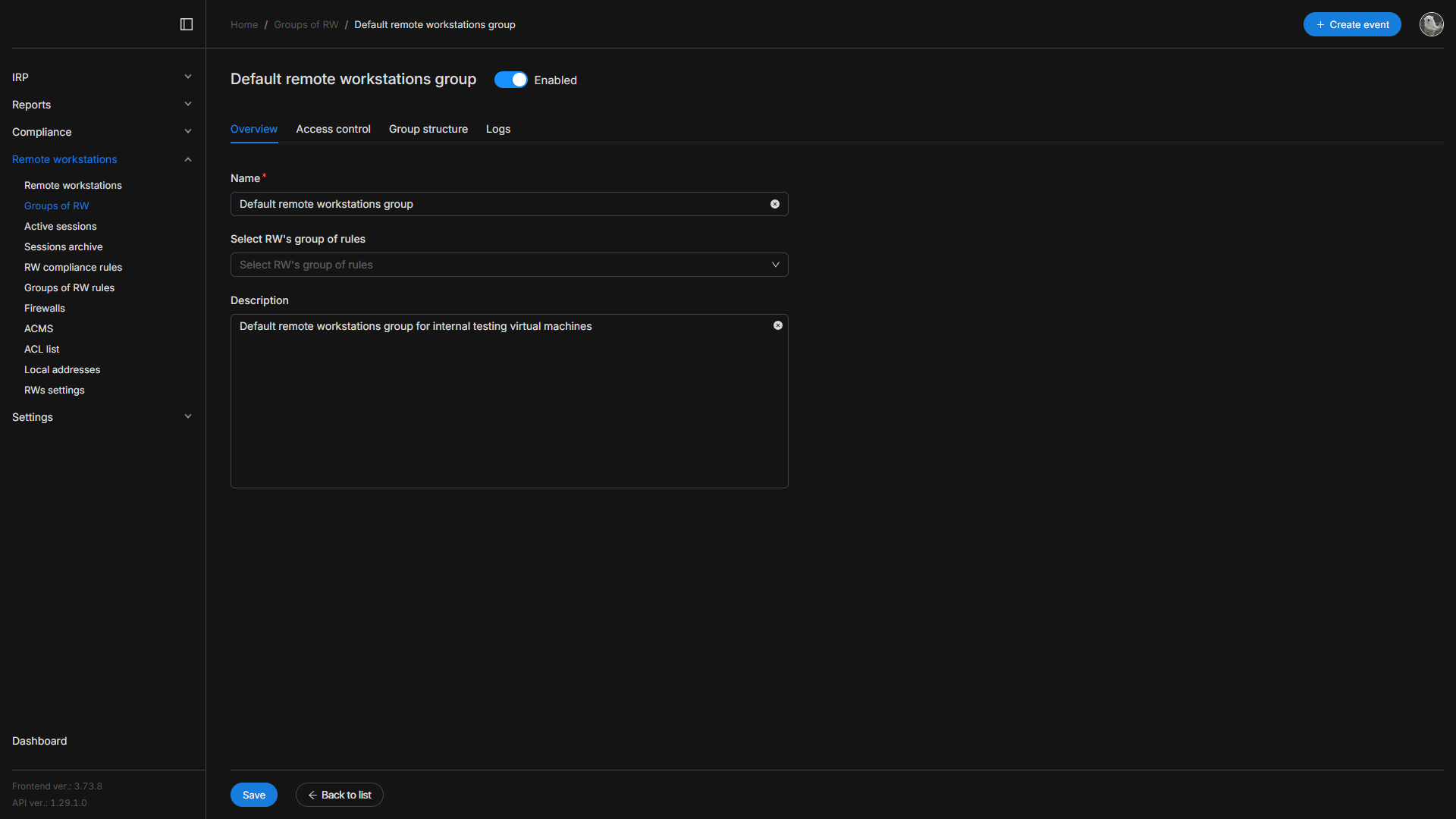Image resolution: width=1456 pixels, height=819 pixels.
Task: Expand the IRP menu section
Action: (x=102, y=77)
